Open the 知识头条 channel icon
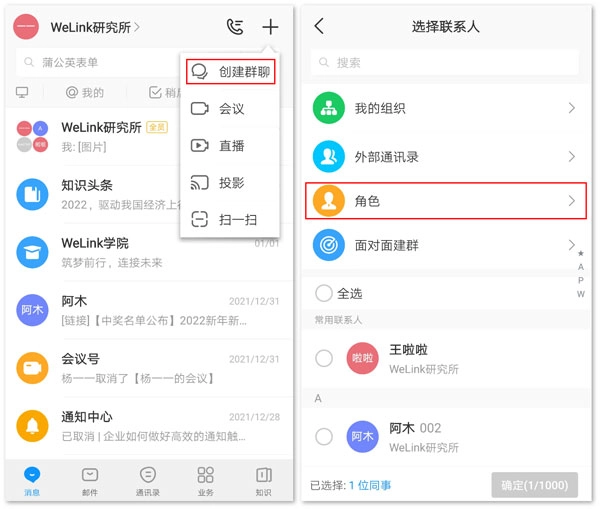 coord(33,194)
